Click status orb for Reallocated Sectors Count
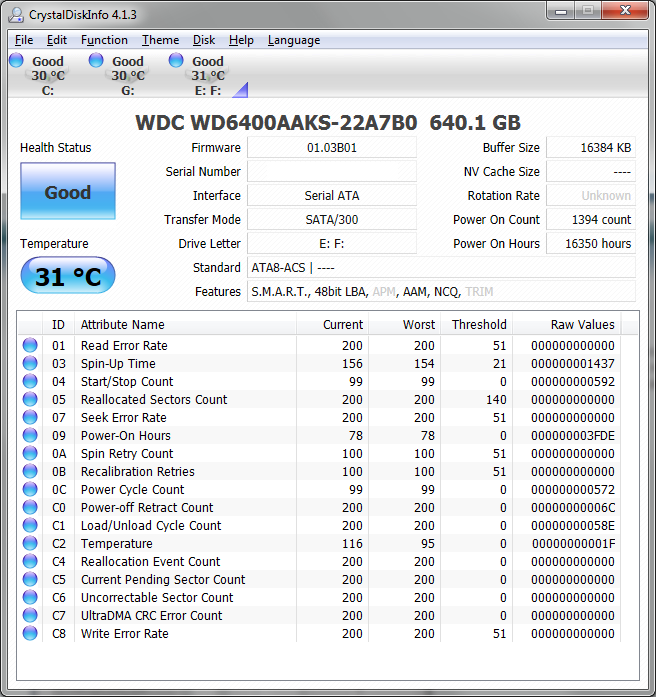This screenshot has width=656, height=697. pos(30,399)
